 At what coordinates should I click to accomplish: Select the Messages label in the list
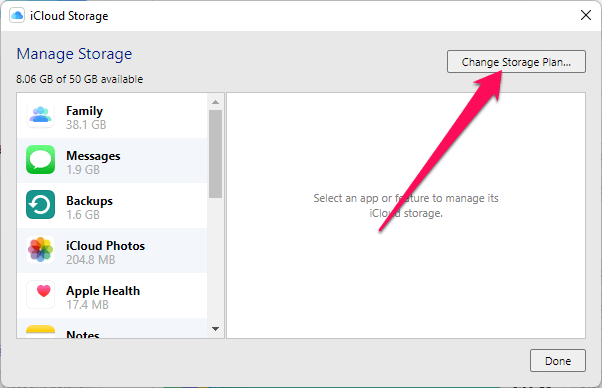coord(93,156)
